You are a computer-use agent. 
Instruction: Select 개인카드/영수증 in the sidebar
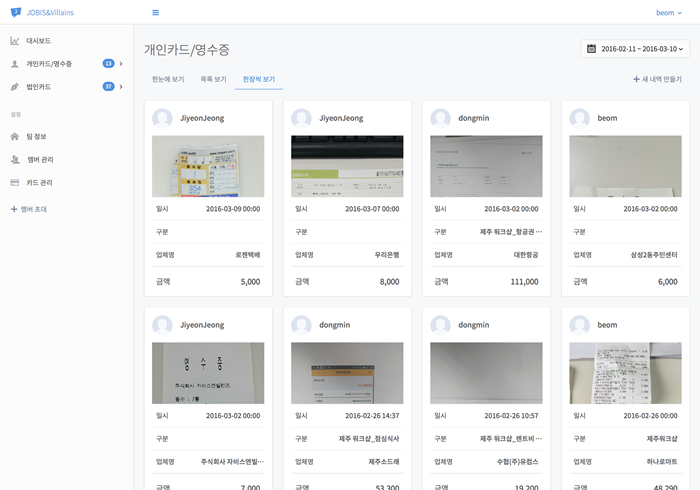click(x=49, y=64)
